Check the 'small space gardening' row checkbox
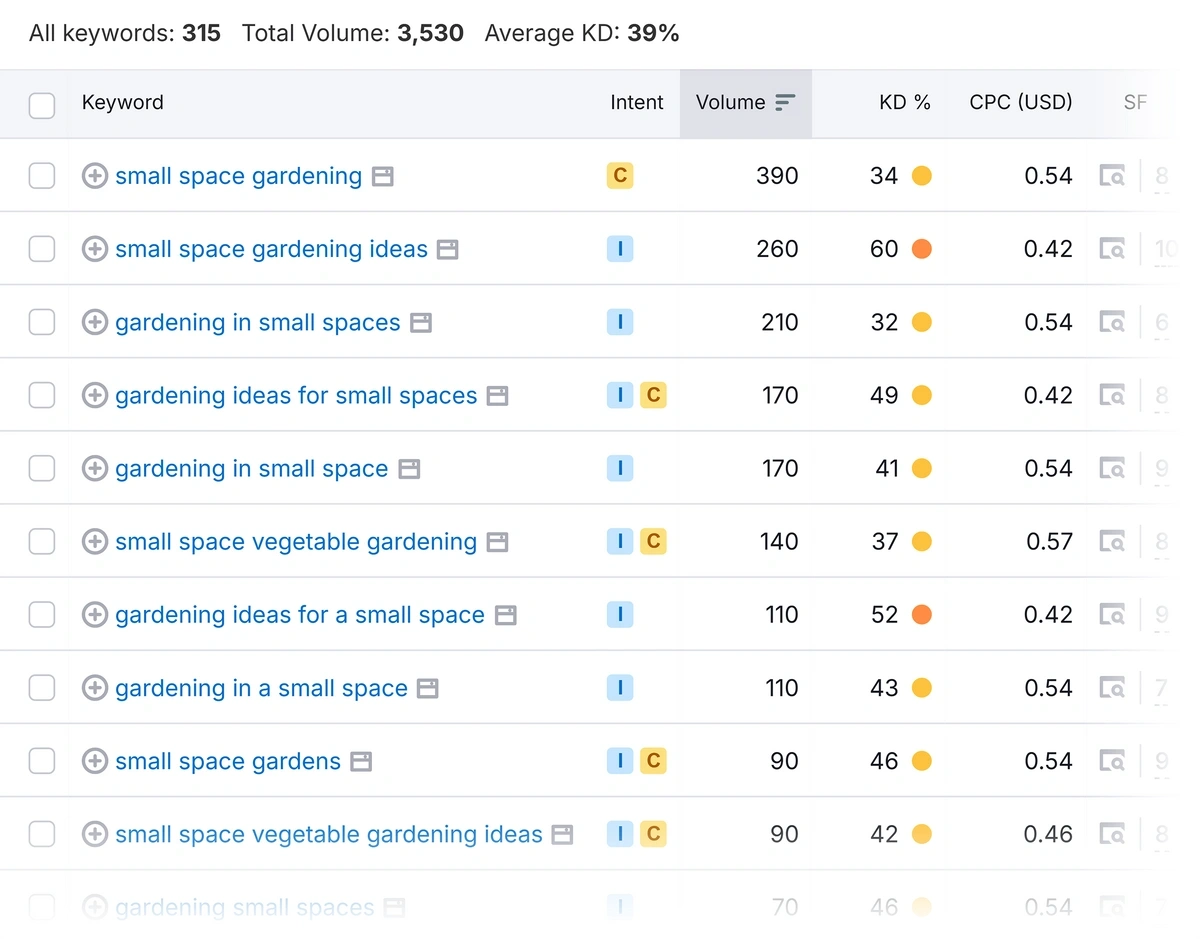The height and width of the screenshot is (939, 1200). click(42, 176)
